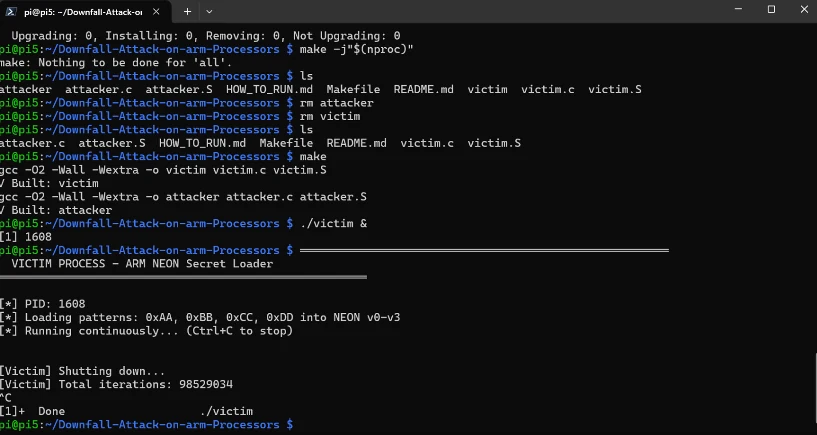Click the 'rm attacker' command
The image size is (817, 435).
[x=337, y=103]
